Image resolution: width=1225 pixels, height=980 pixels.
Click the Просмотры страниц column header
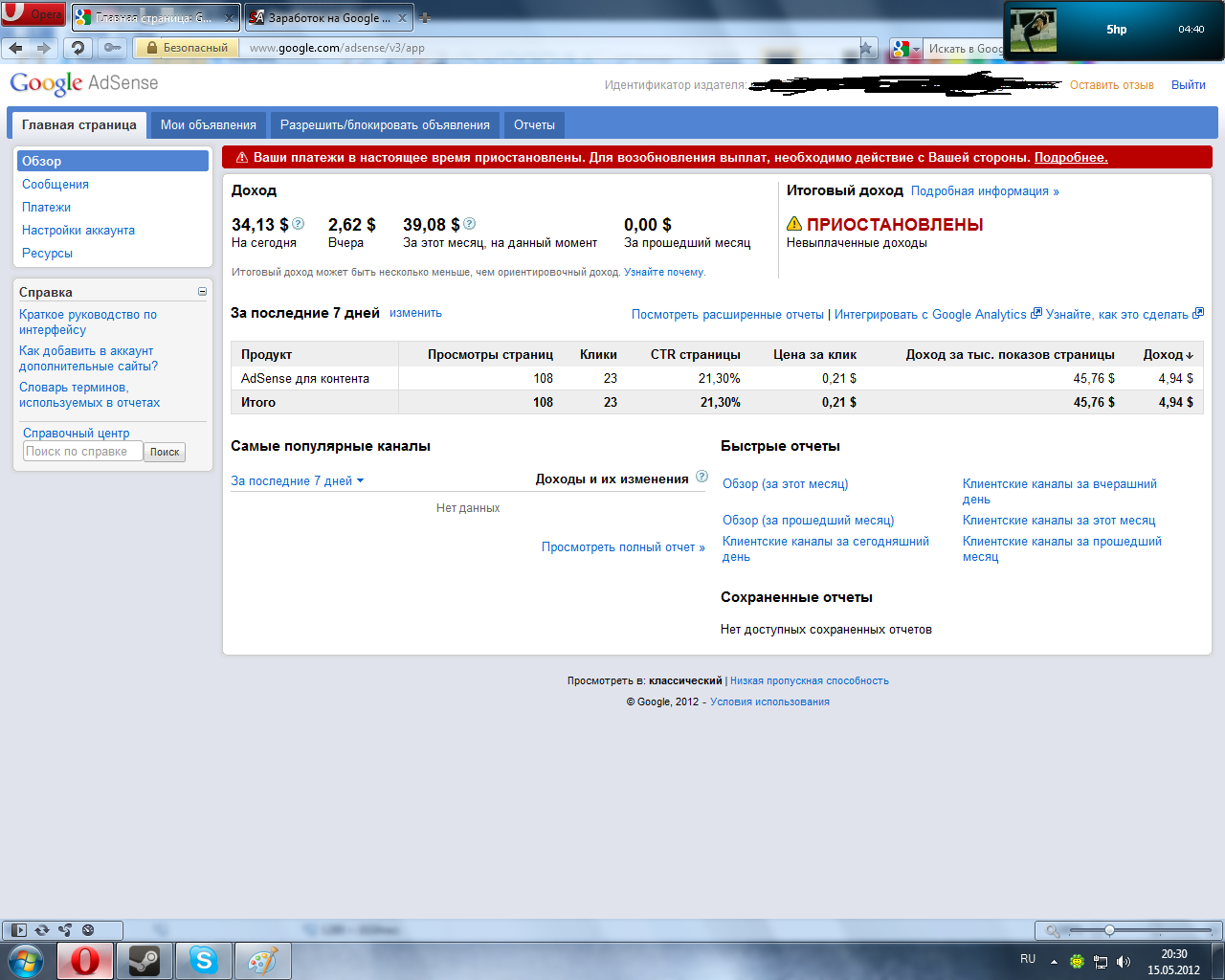(490, 354)
